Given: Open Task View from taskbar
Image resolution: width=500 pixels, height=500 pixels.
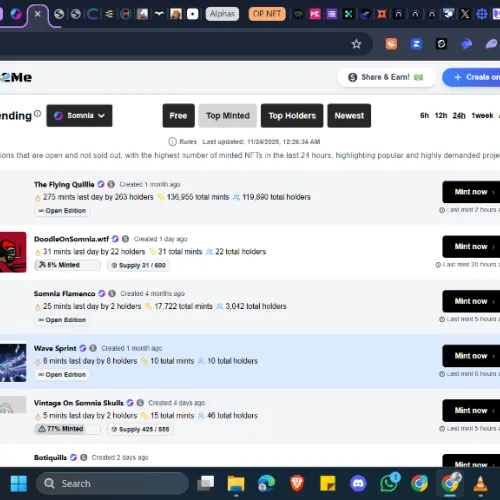Looking at the screenshot, I should (206, 483).
